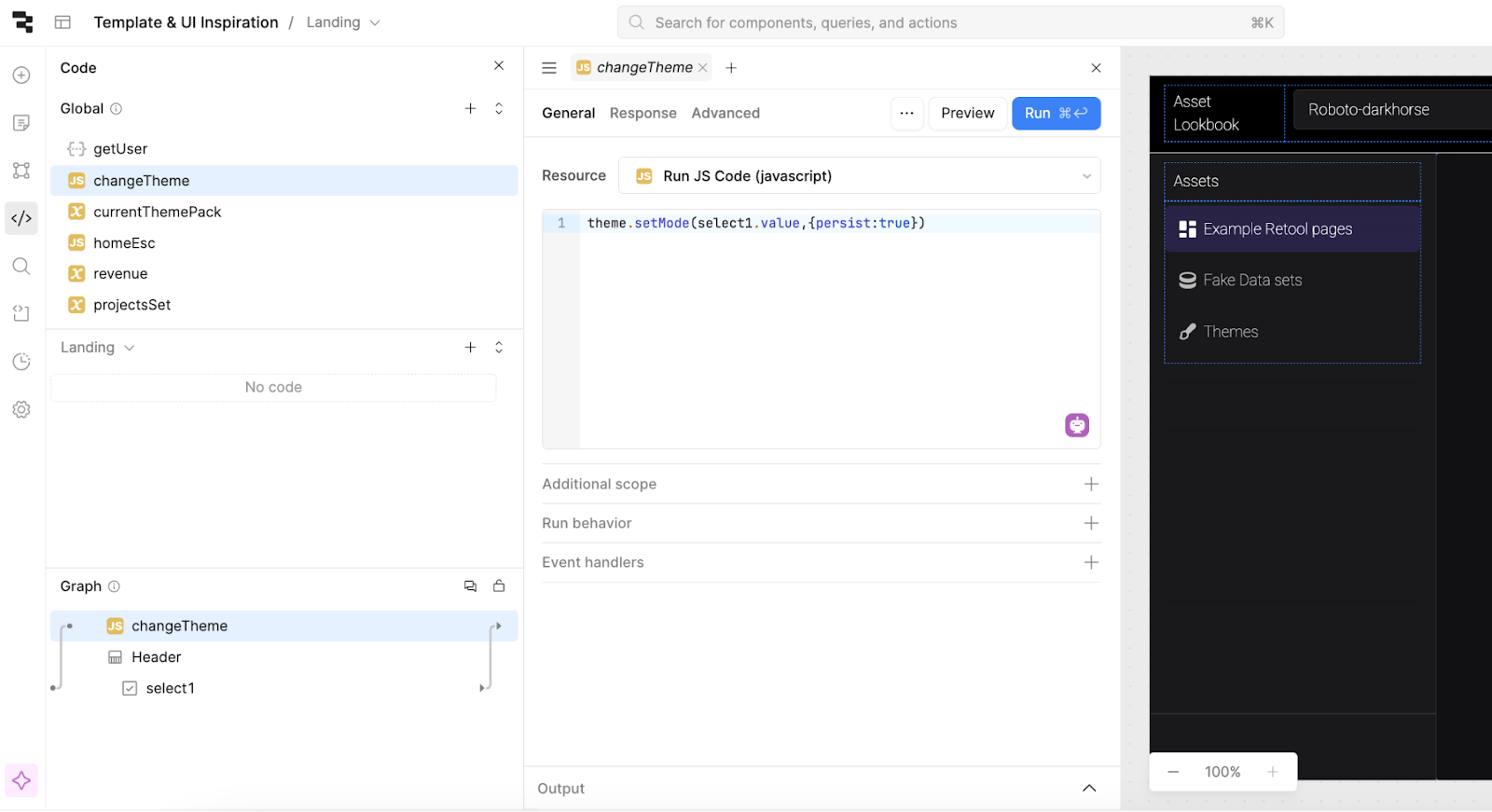Select Example Retool pages in Assets
The width and height of the screenshot is (1492, 812).
click(x=1292, y=229)
